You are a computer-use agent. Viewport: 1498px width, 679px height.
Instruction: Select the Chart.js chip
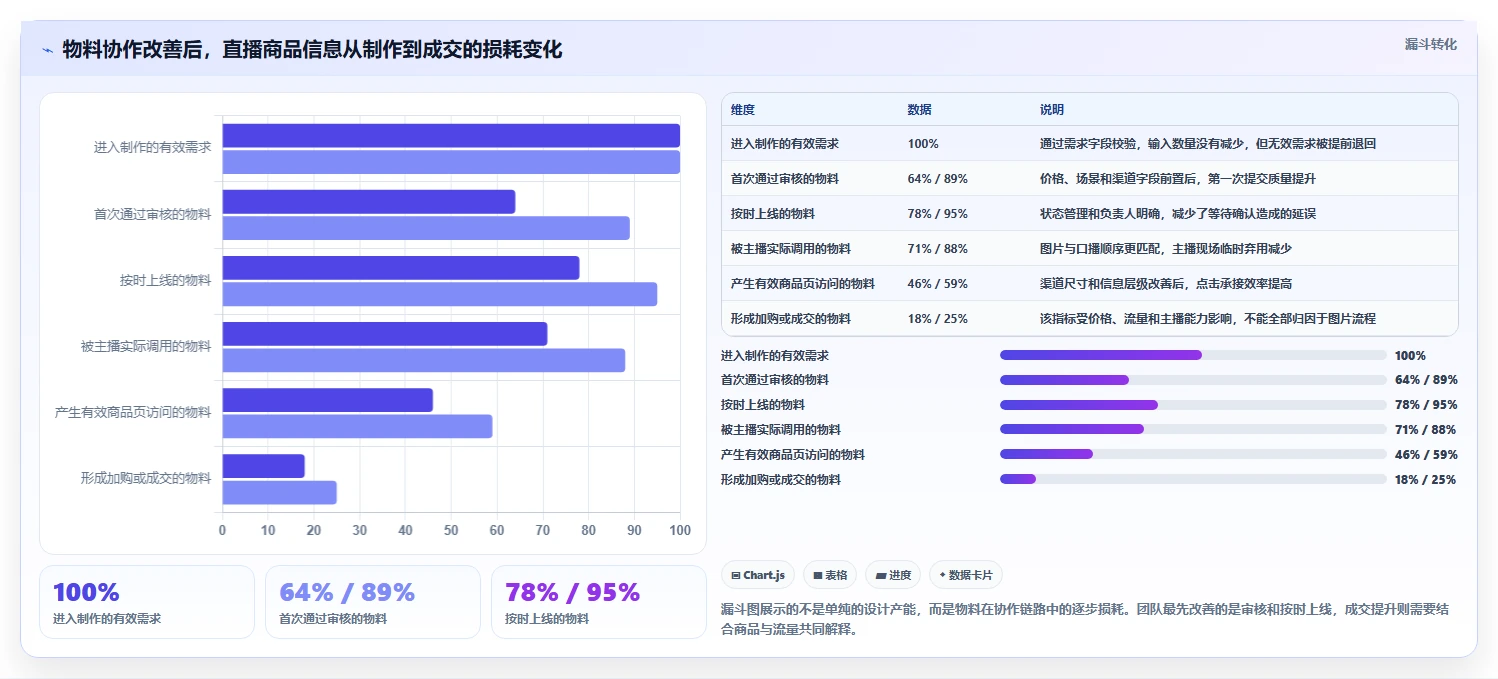click(758, 575)
